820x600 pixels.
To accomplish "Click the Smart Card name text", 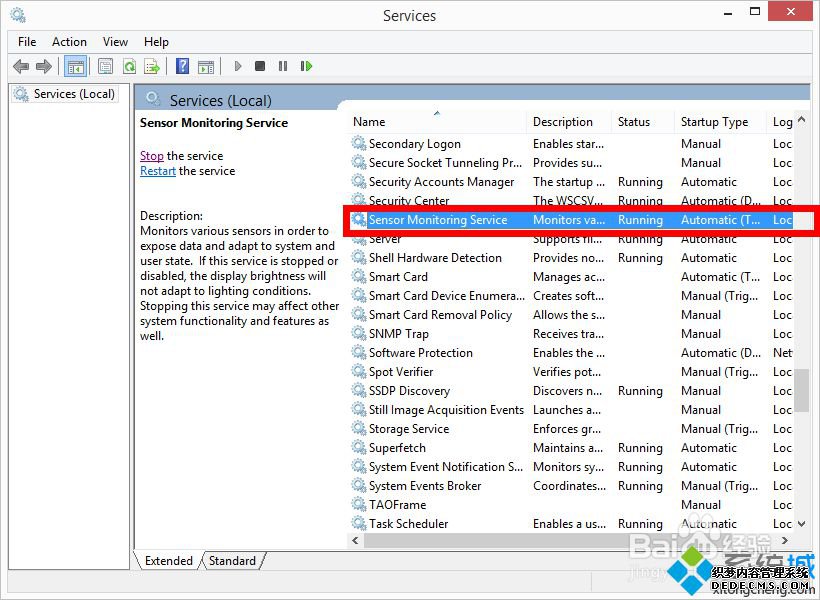I will [x=398, y=277].
